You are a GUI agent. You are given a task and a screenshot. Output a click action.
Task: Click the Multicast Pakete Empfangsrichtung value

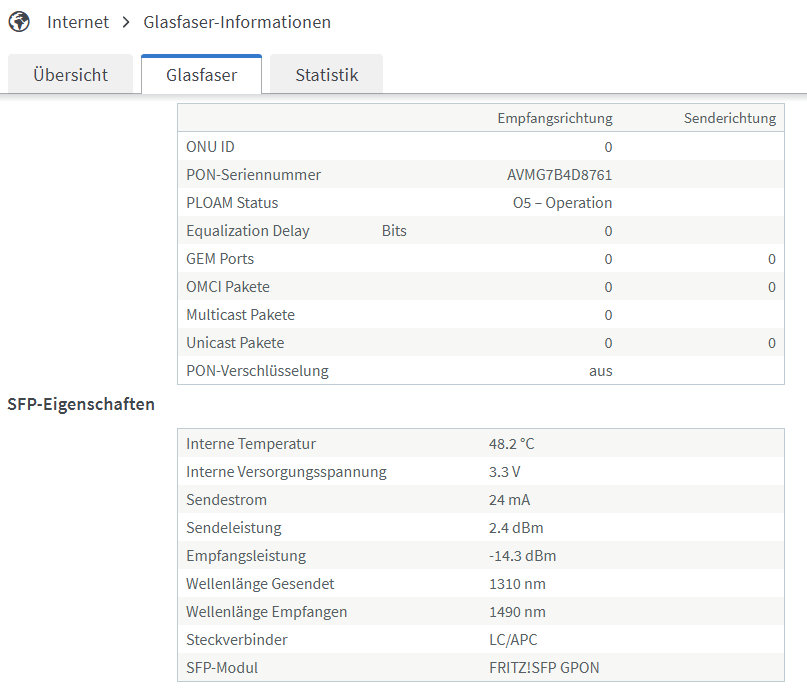(608, 315)
